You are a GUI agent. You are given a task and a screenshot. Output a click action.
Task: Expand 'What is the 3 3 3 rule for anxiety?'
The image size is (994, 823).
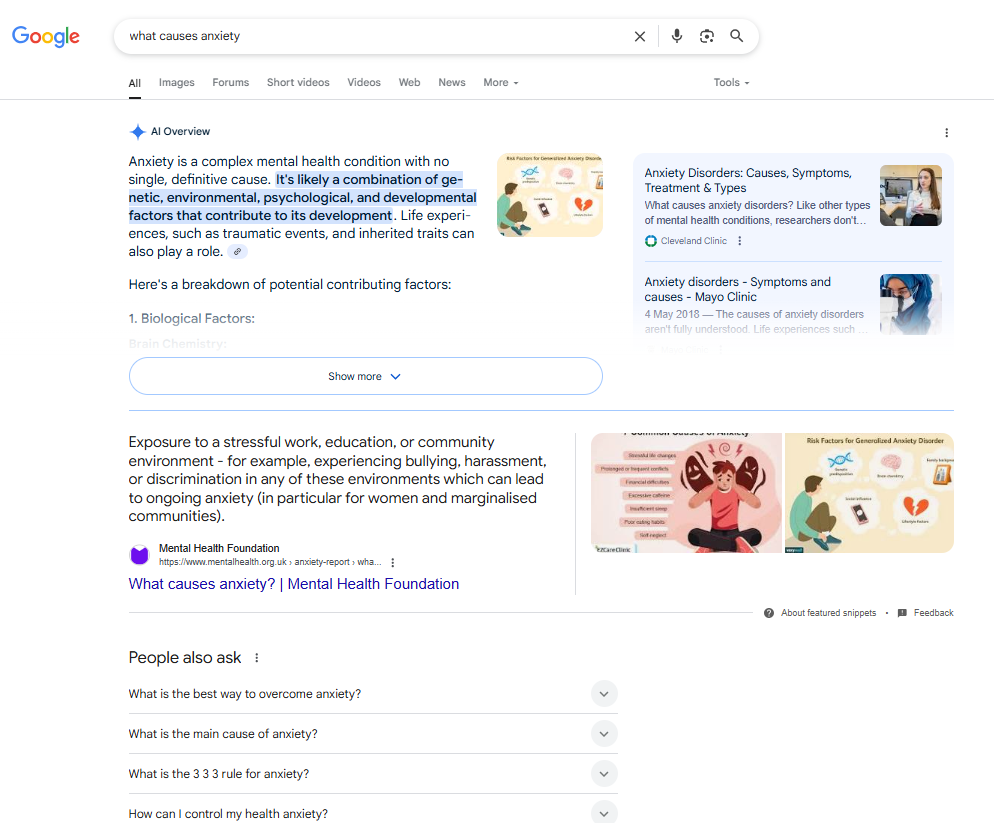click(373, 774)
